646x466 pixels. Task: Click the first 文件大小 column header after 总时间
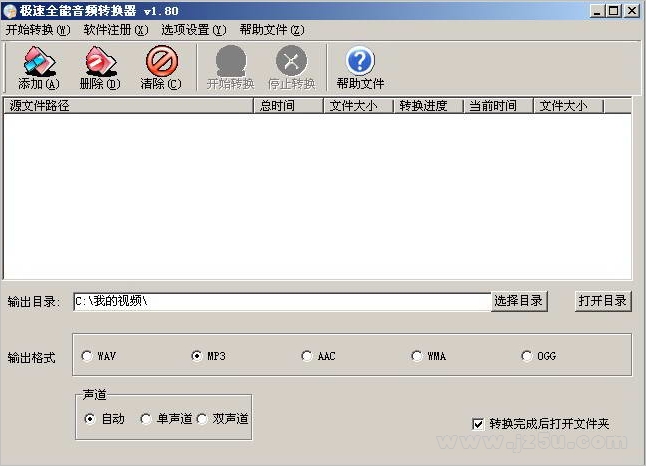tap(358, 106)
